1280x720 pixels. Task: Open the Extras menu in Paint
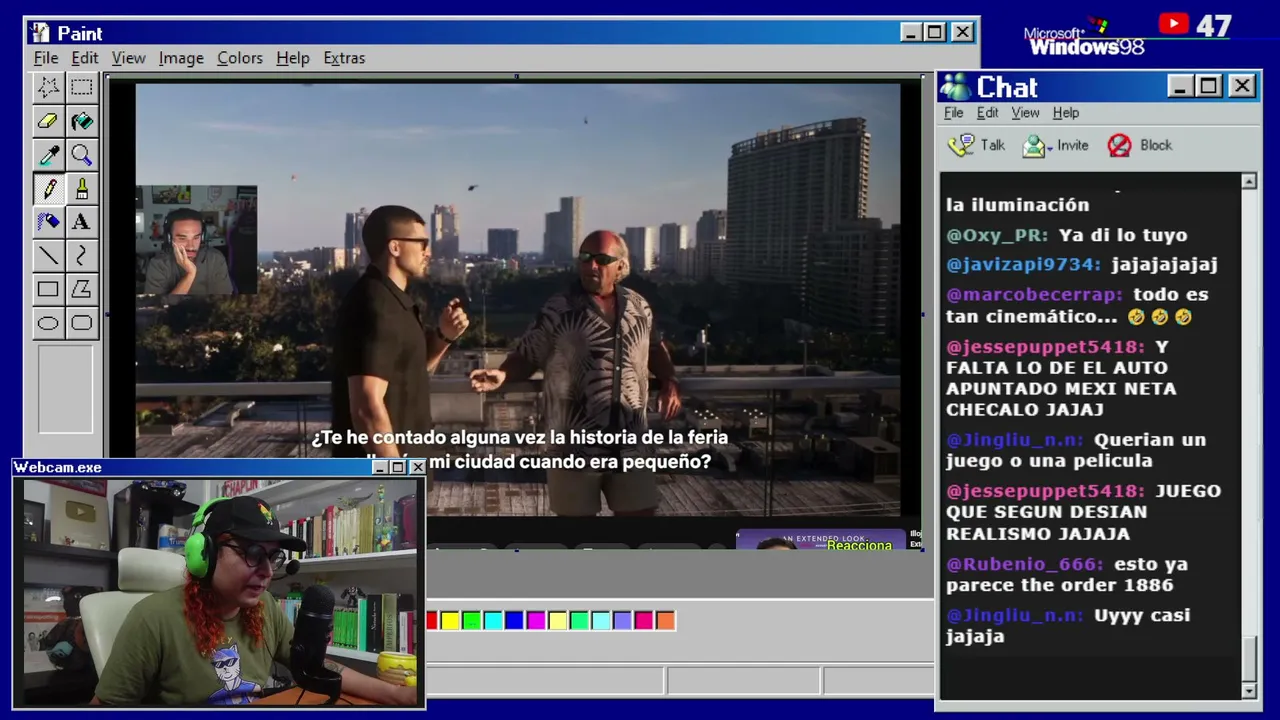point(344,58)
